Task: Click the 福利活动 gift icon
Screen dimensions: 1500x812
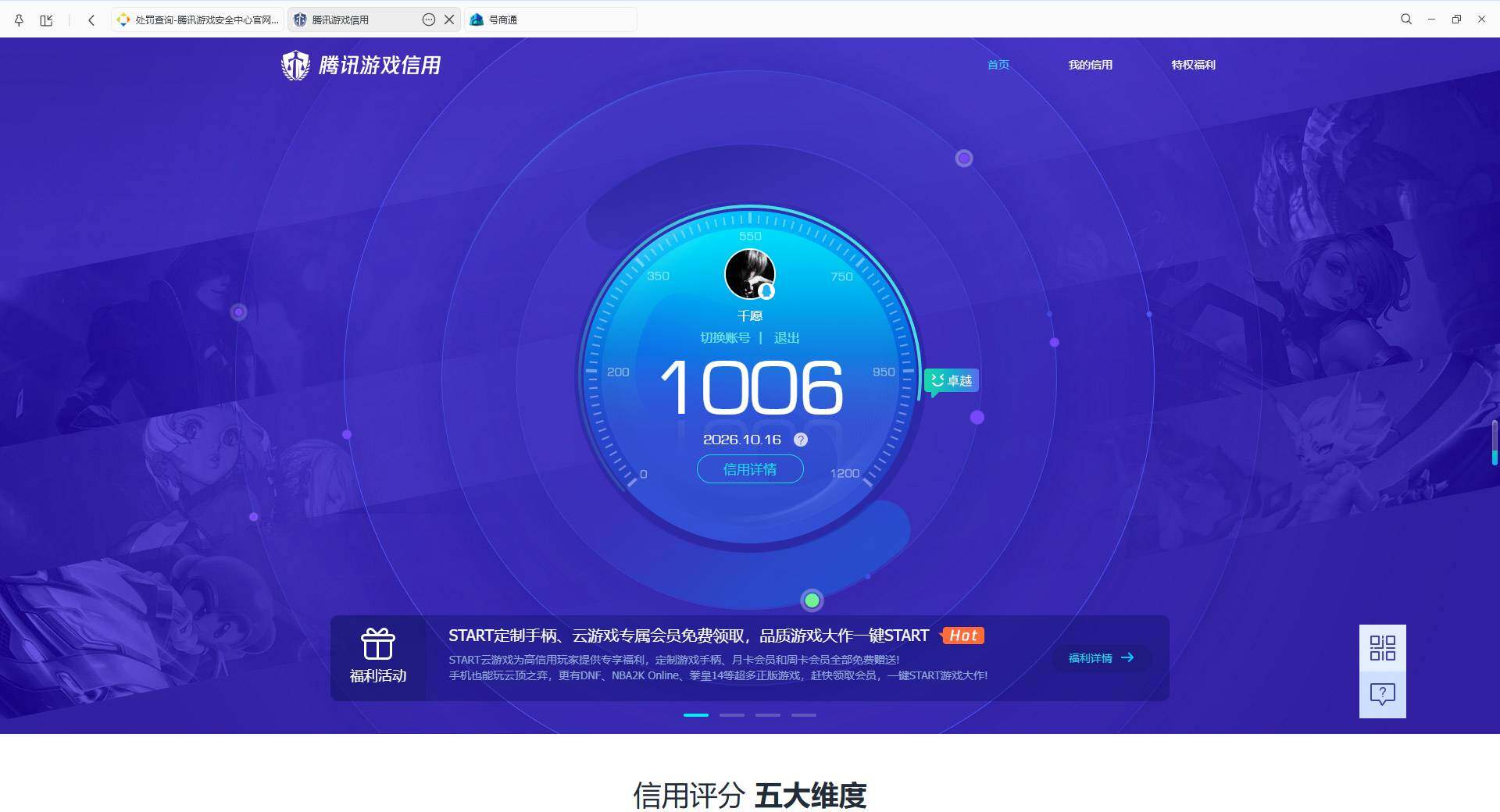Action: (378, 645)
